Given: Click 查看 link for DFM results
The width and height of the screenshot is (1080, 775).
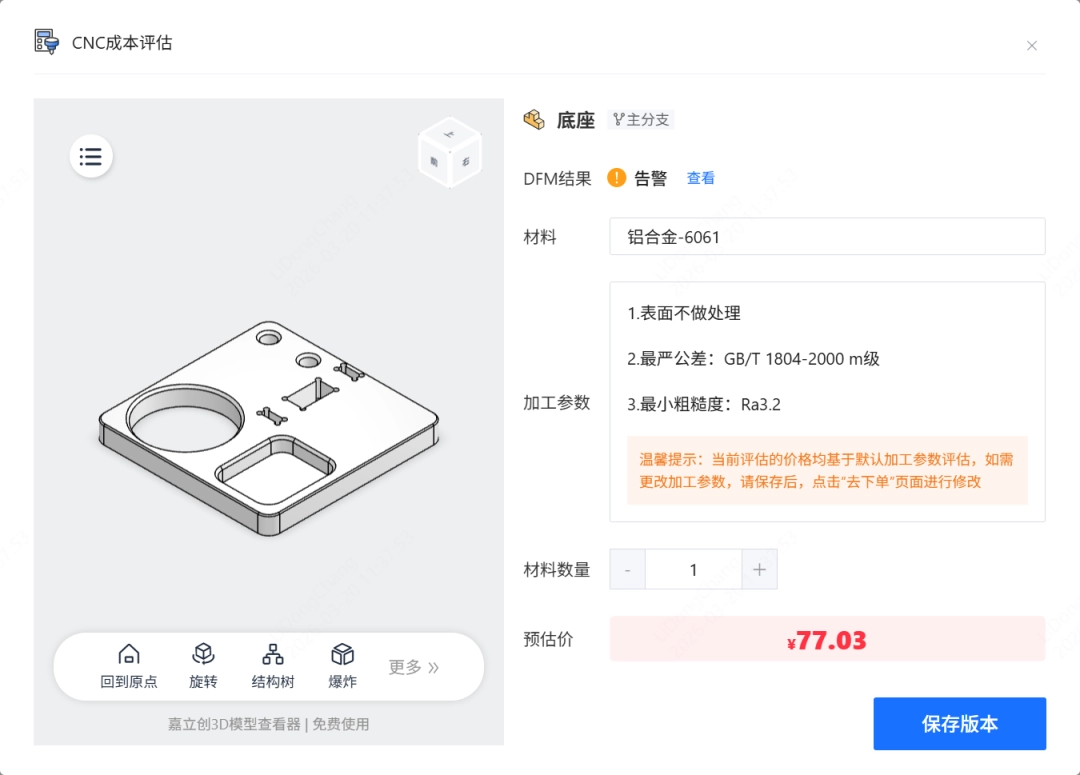Looking at the screenshot, I should [700, 178].
